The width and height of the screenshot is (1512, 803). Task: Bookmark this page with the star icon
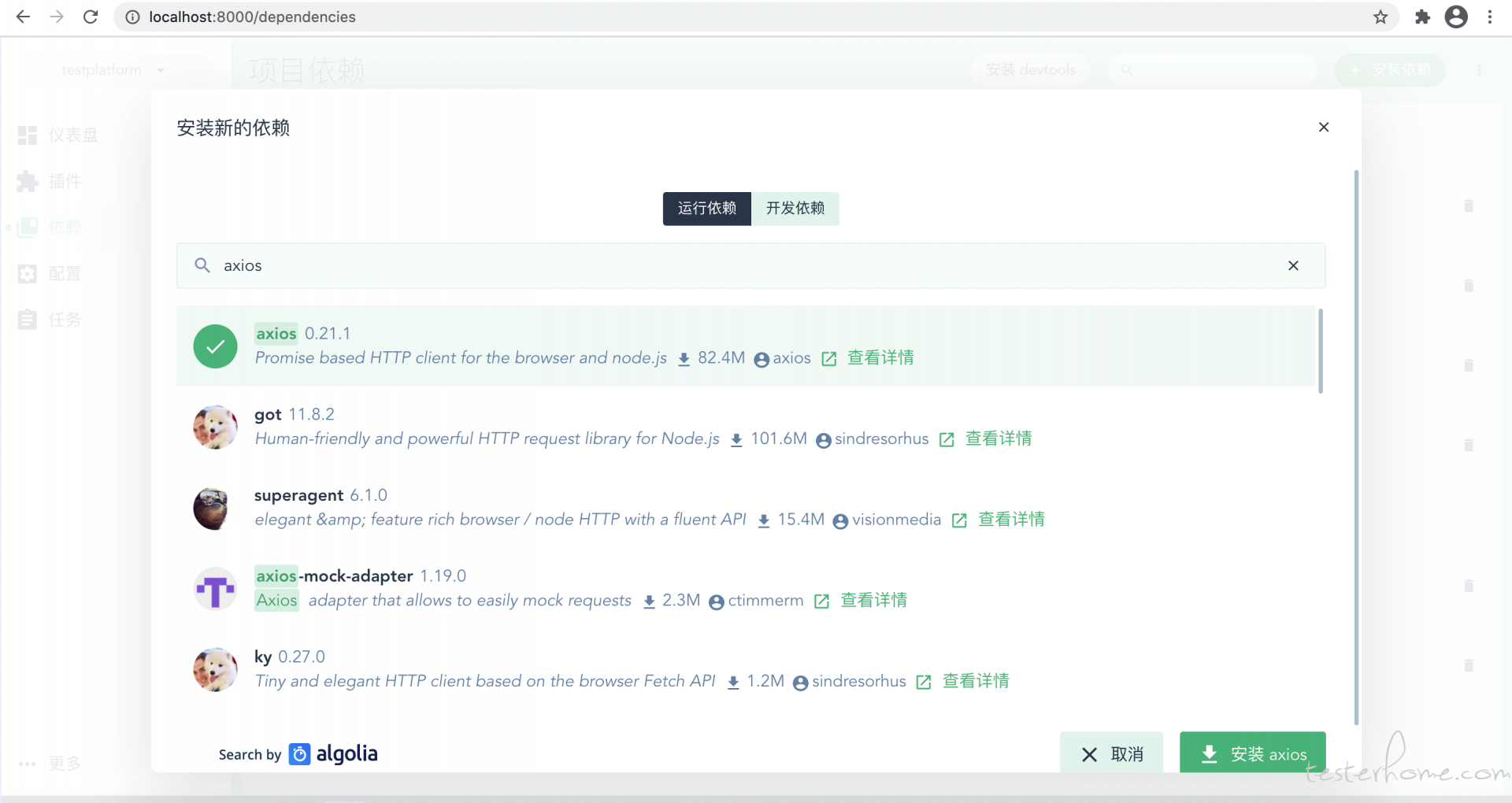coord(1380,17)
